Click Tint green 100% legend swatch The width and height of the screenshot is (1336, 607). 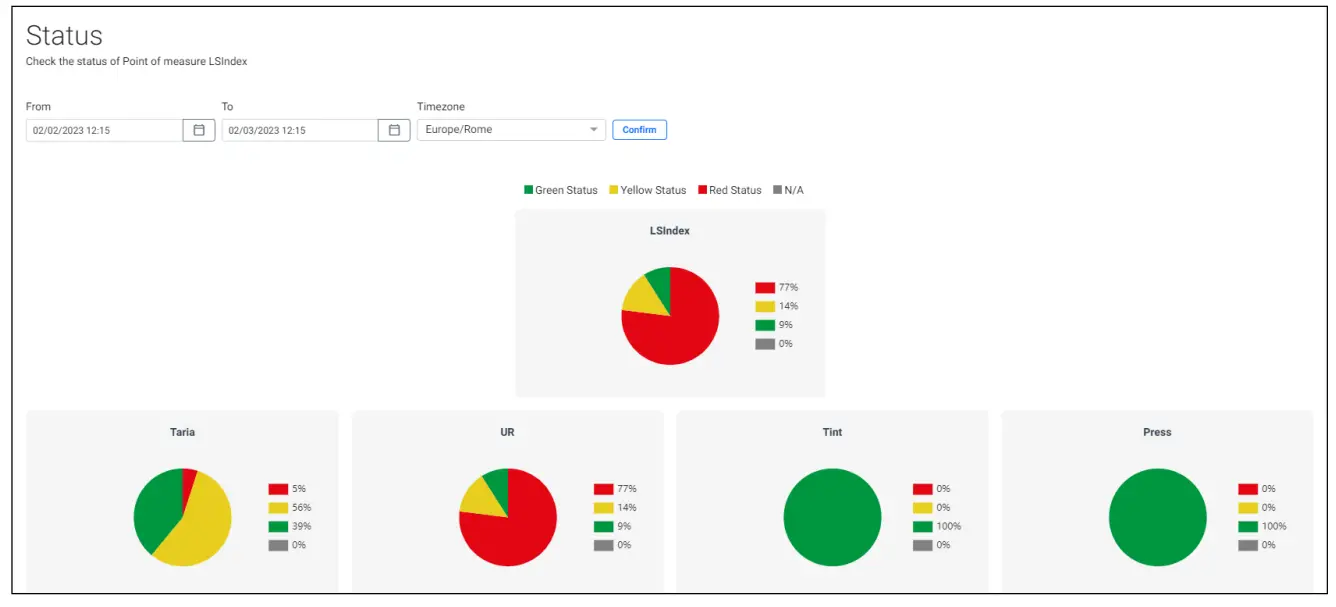(x=923, y=527)
